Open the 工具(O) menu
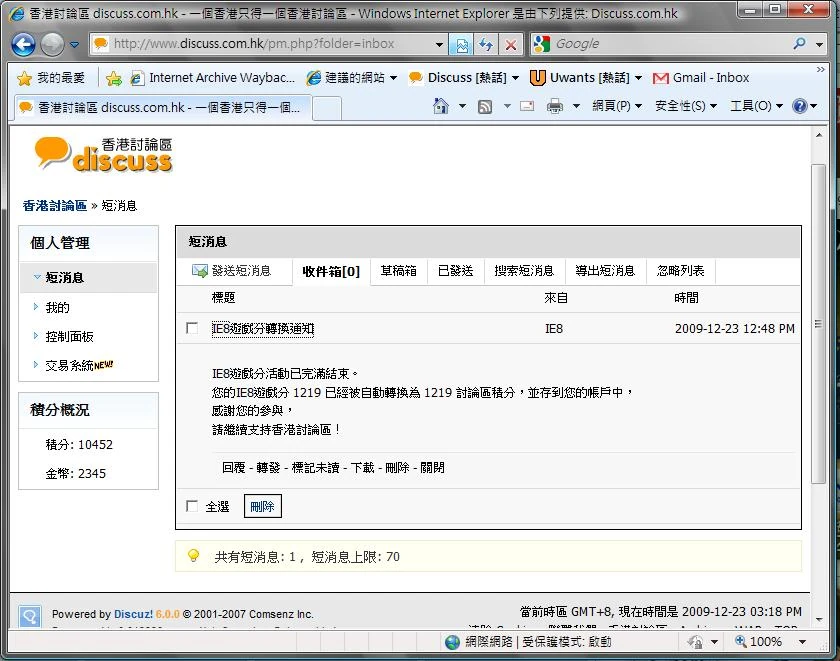Image resolution: width=840 pixels, height=661 pixels. (756, 106)
